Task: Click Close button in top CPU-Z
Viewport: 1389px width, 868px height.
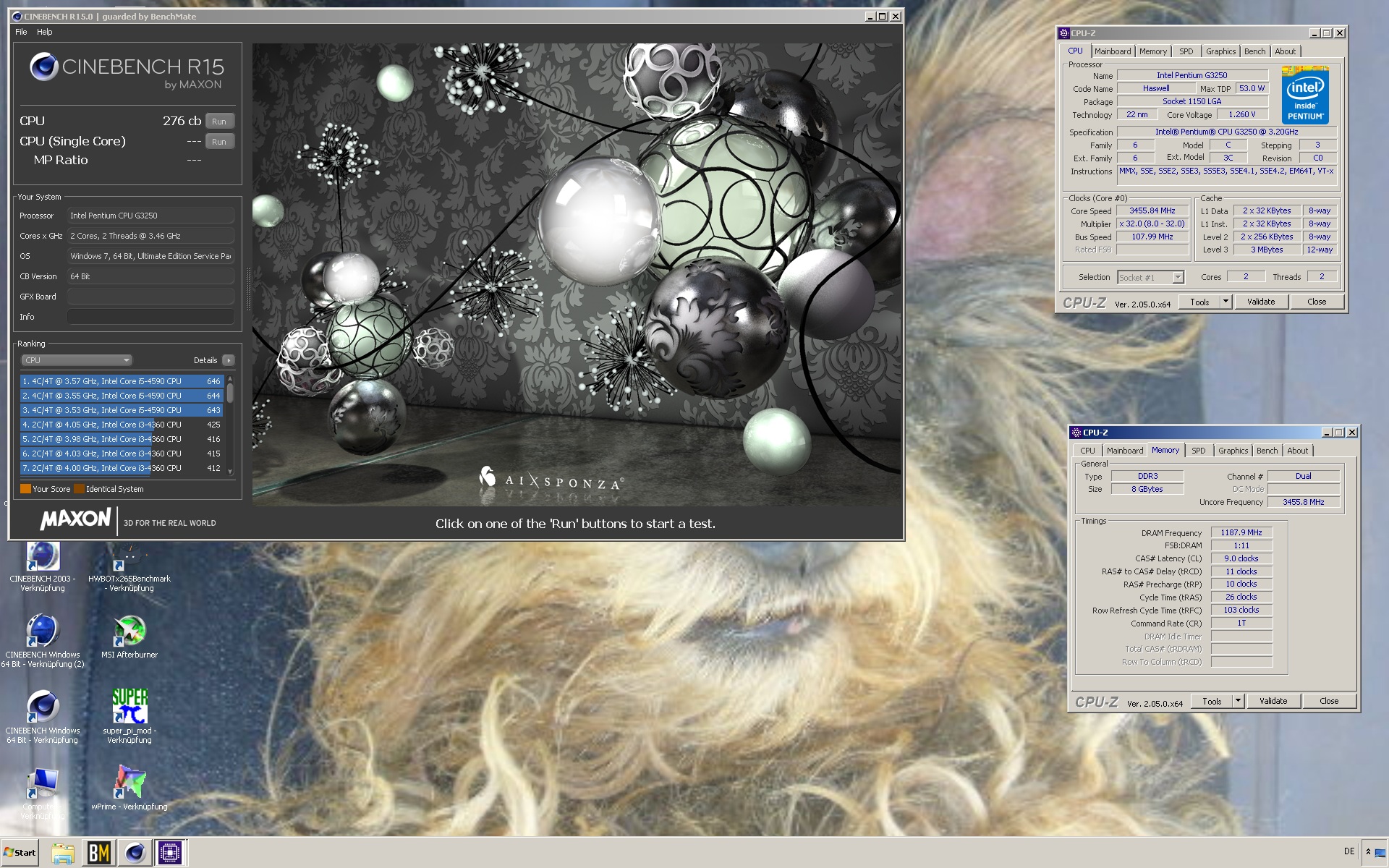Action: click(x=1317, y=302)
